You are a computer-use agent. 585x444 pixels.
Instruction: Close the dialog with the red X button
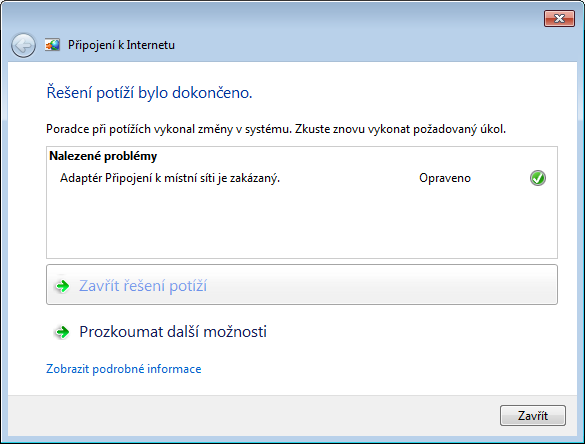point(559,18)
